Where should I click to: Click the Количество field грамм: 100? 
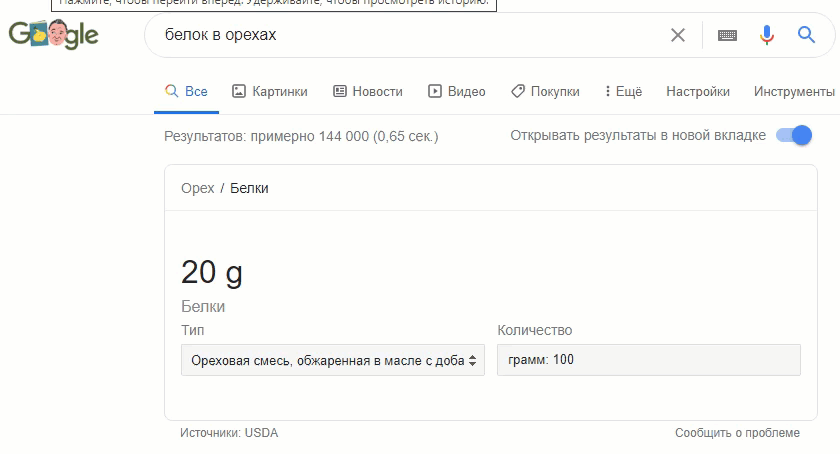(x=649, y=360)
